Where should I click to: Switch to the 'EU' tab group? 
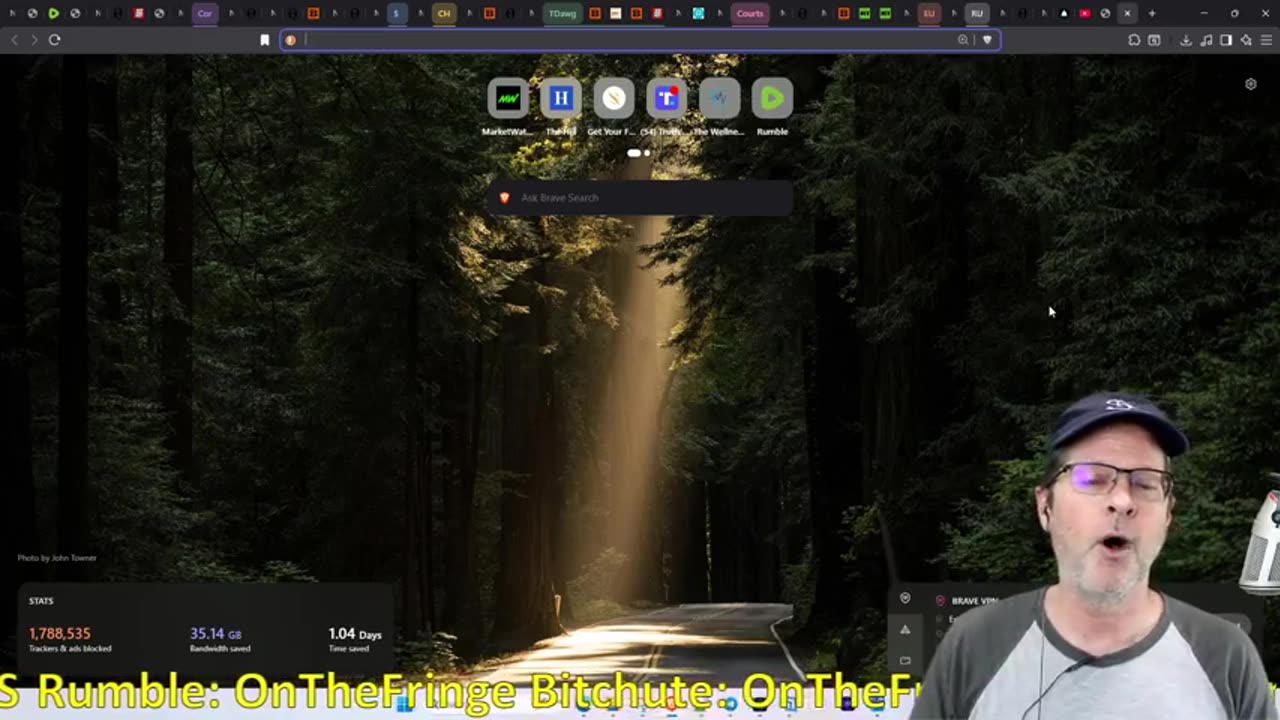click(929, 13)
